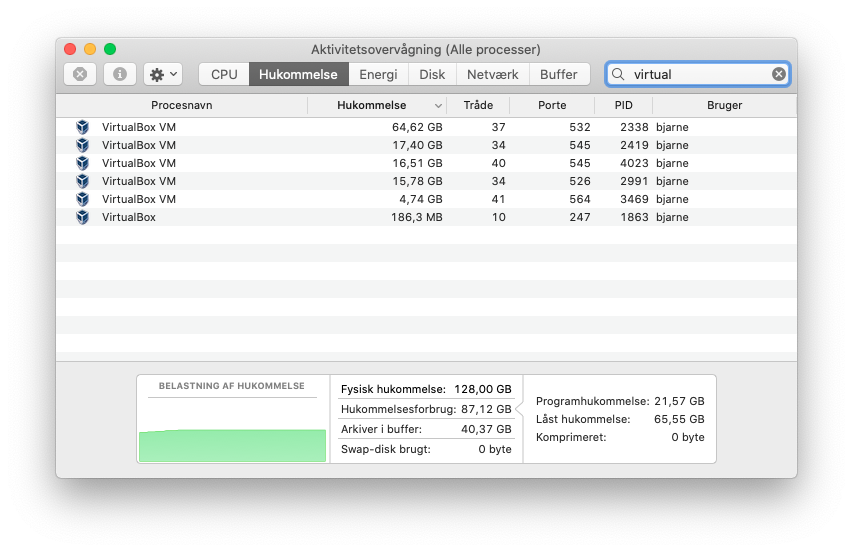The height and width of the screenshot is (552, 853).
Task: Click the VirtualBox icon for PID 3469
Action: pyautogui.click(x=83, y=199)
